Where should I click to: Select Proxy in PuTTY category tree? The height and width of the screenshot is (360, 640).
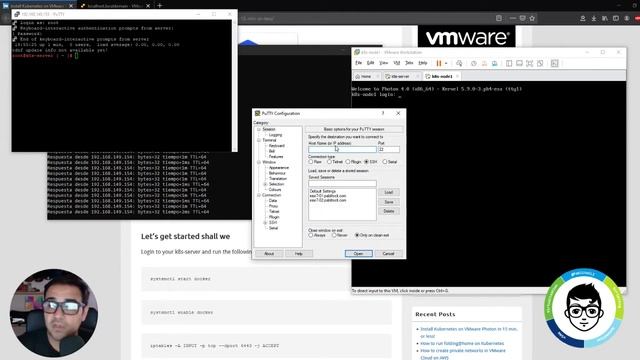tap(273, 206)
